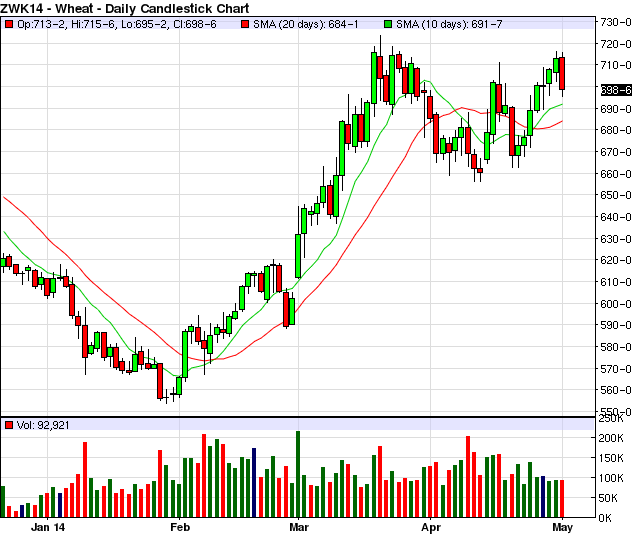Click the 620-0 price axis label
This screenshot has height=536, width=640.
coord(616,260)
